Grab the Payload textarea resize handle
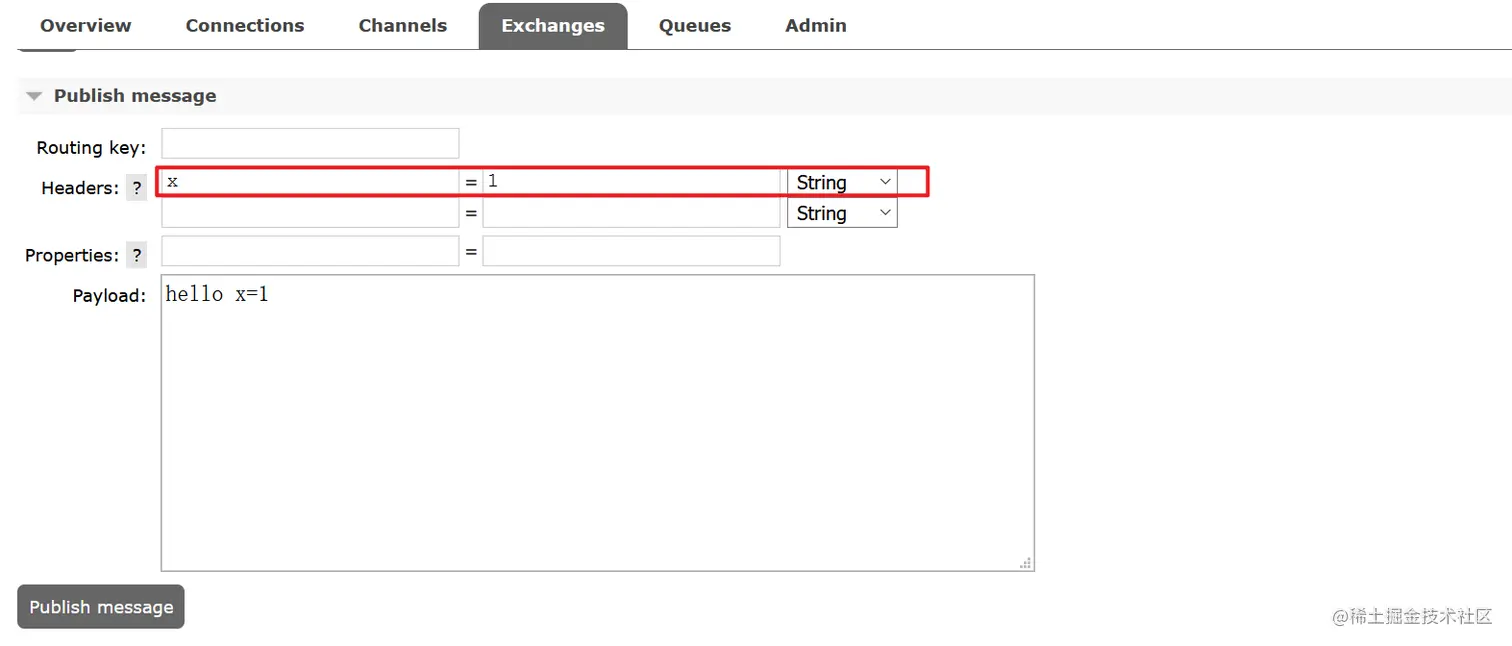Screen dimensions: 1512x646 (1025, 562)
